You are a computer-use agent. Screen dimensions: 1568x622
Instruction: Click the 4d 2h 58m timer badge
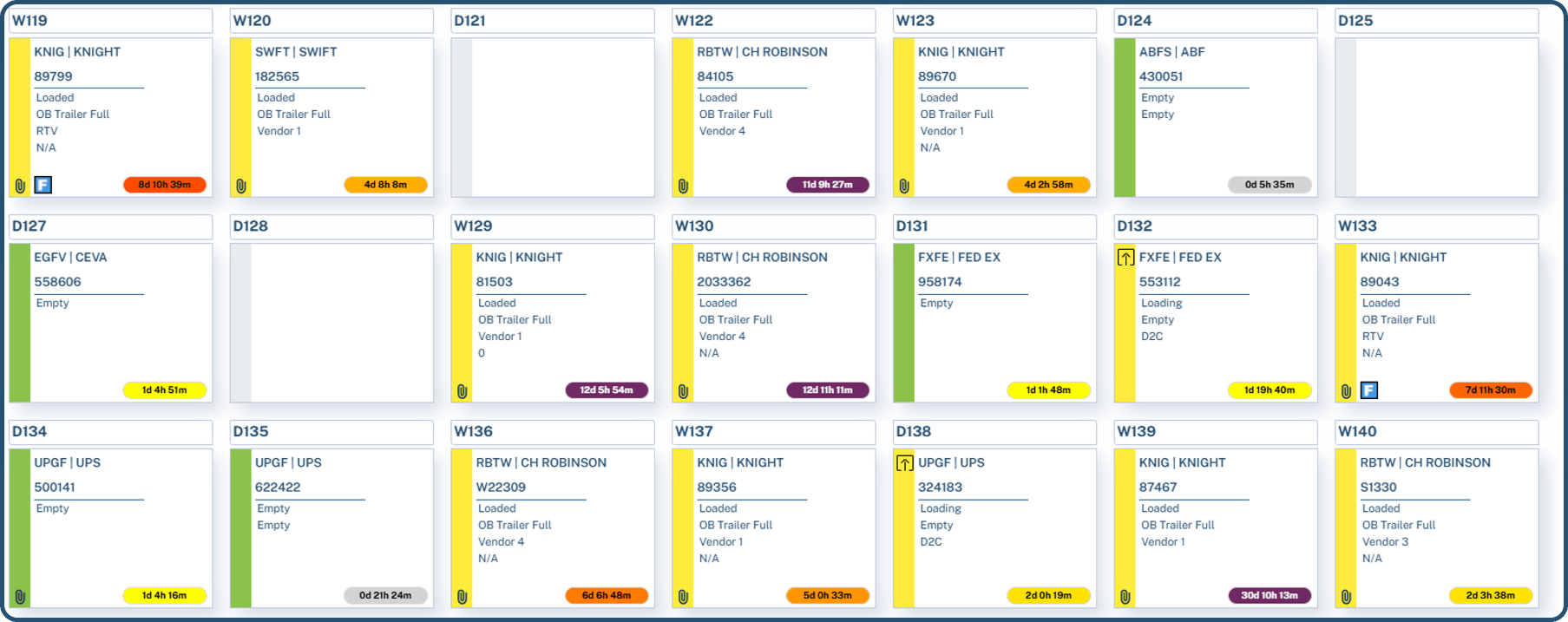pyautogui.click(x=1048, y=185)
